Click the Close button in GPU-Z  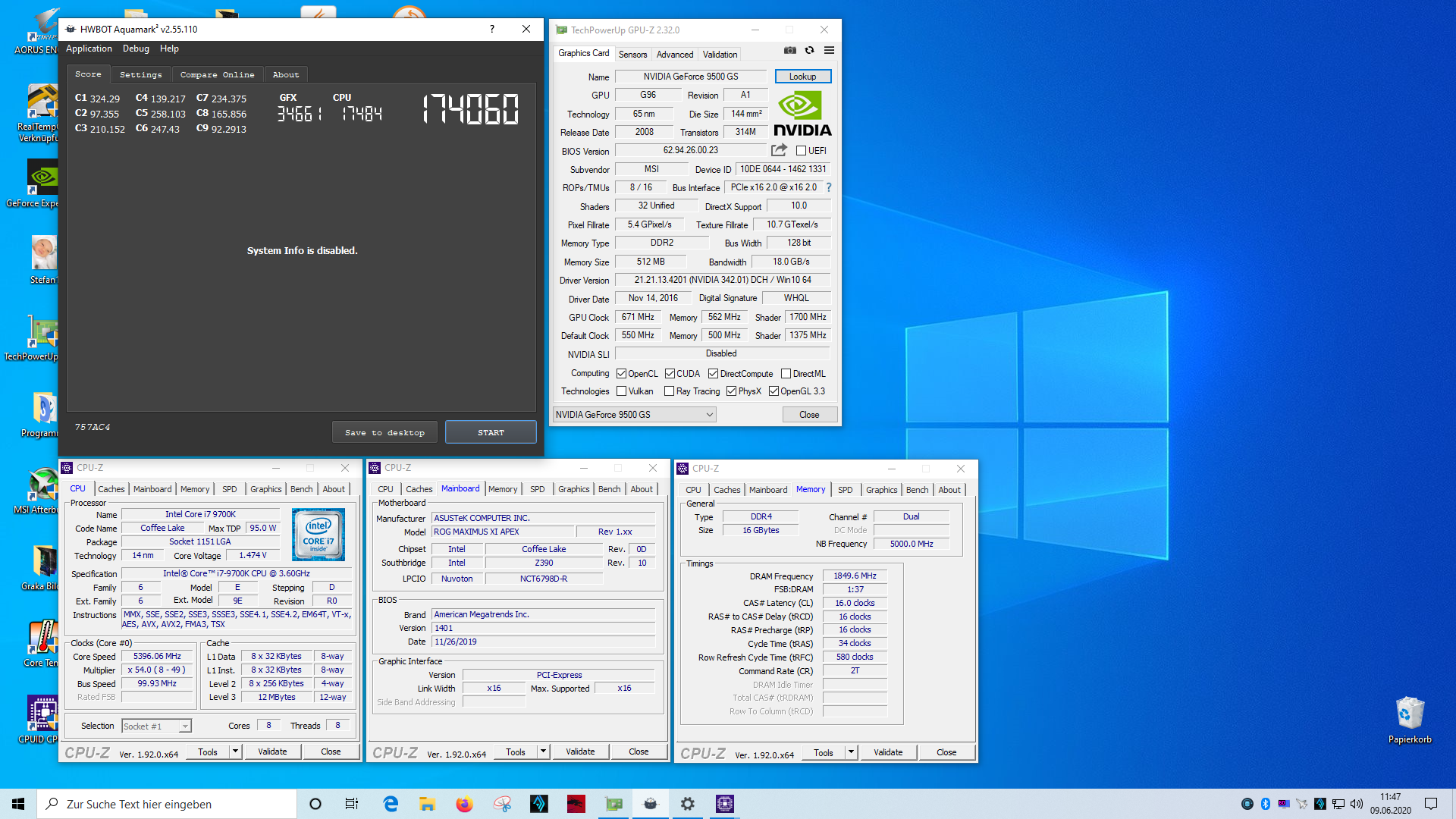tap(809, 415)
